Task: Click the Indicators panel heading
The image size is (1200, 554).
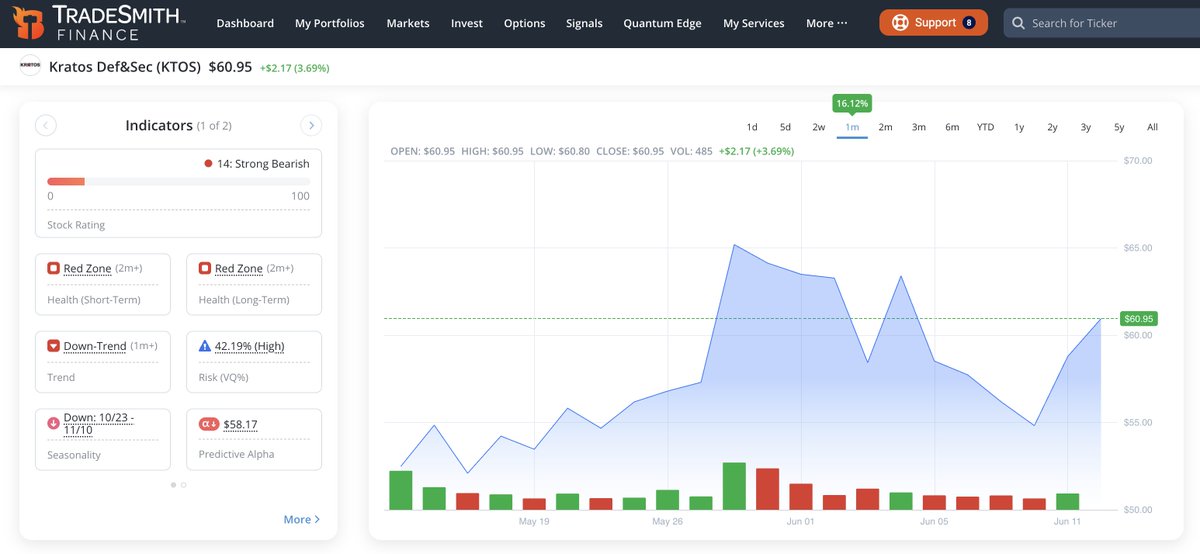Action: 159,125
